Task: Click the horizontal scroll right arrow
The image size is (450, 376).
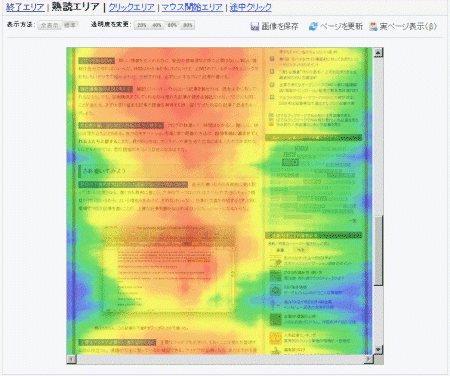Action: click(x=368, y=359)
